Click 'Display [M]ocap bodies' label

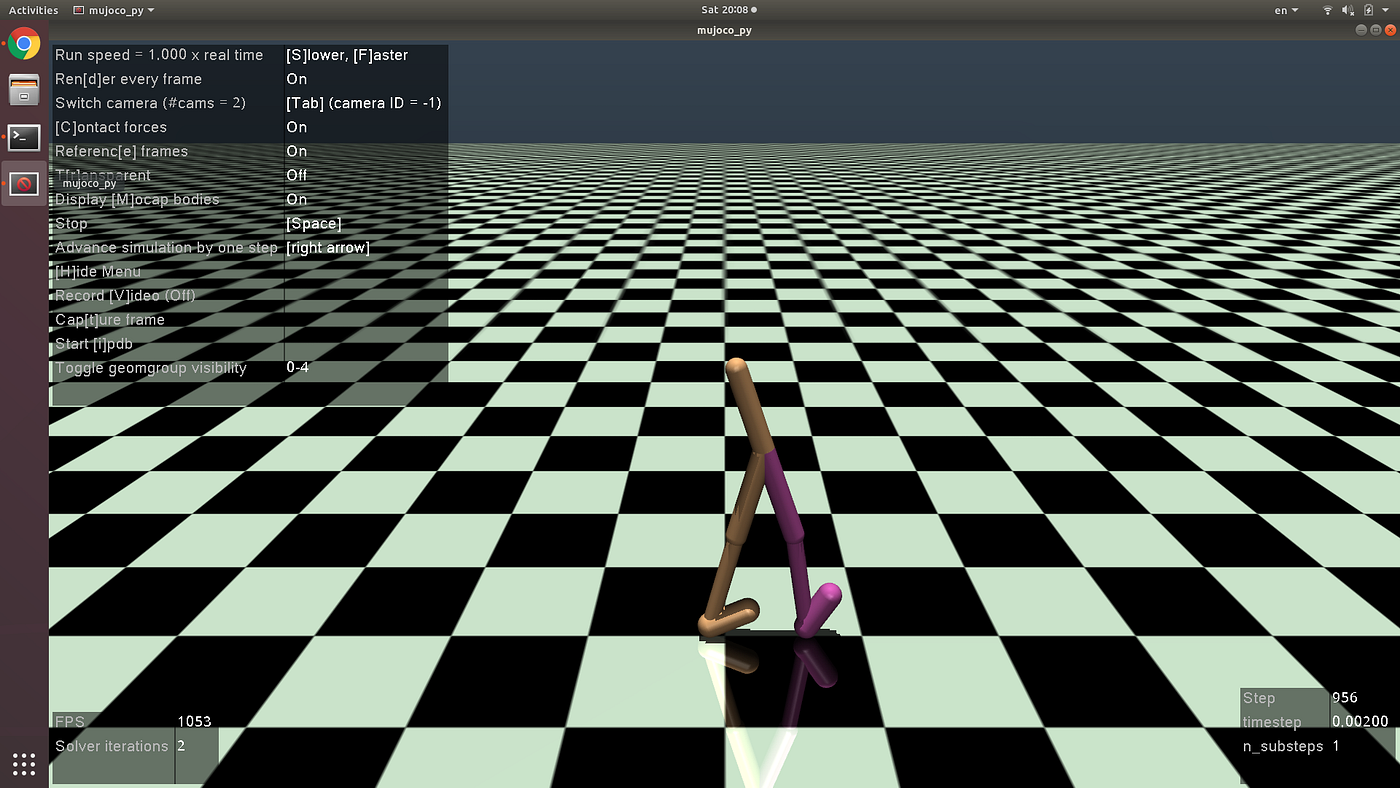(137, 199)
